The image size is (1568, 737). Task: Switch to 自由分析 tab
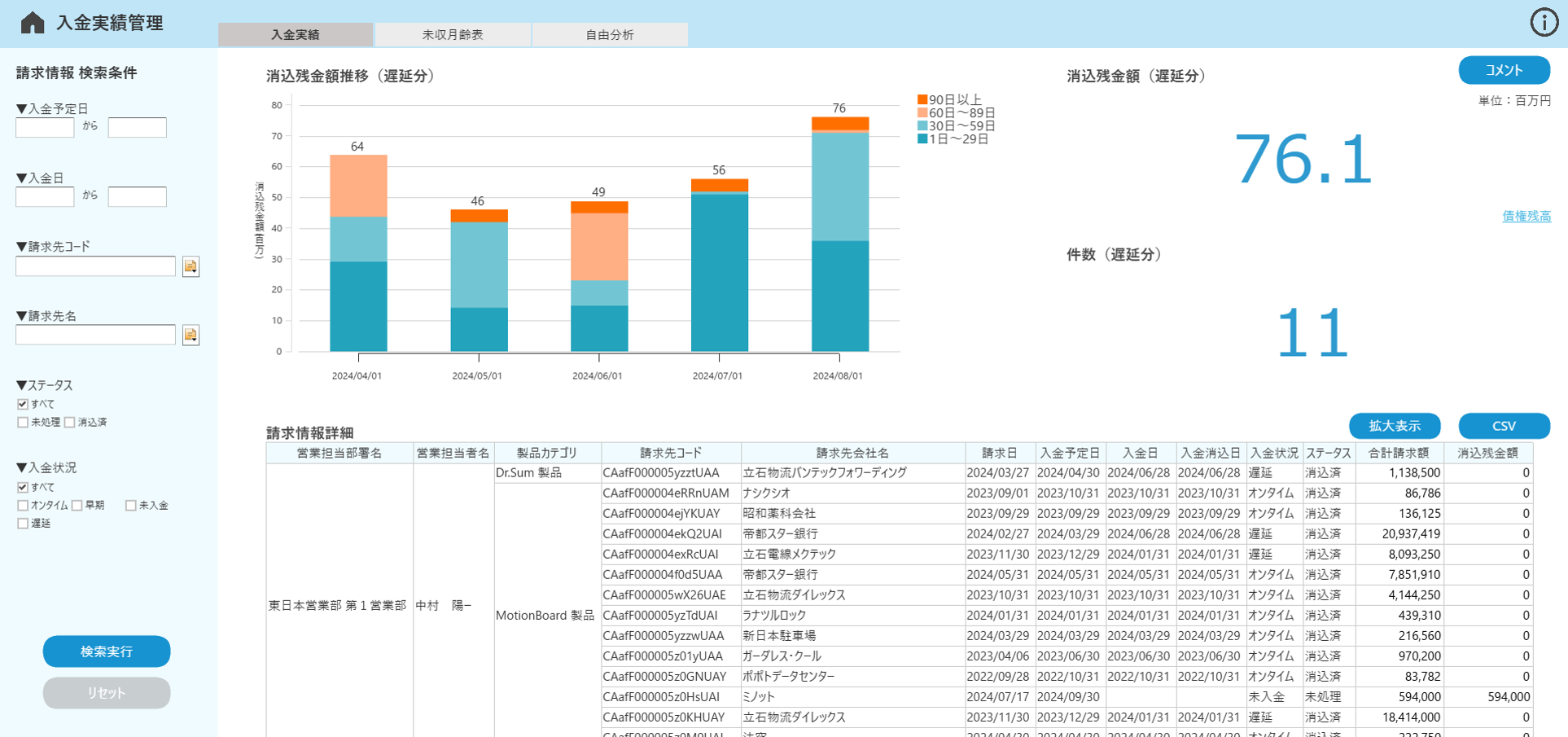click(x=610, y=35)
